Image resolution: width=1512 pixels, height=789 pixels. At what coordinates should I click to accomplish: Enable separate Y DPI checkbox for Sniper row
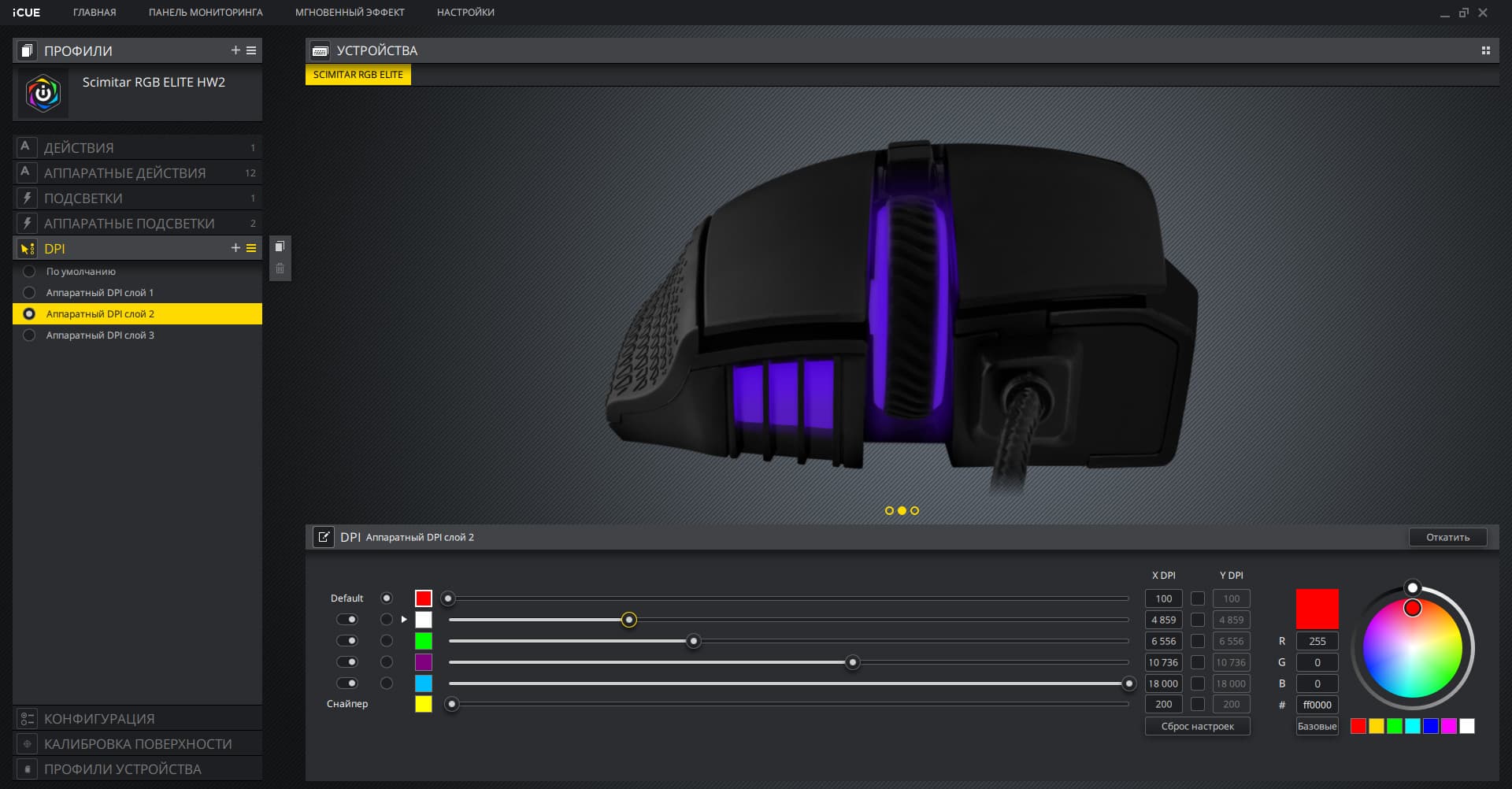[x=1198, y=705]
